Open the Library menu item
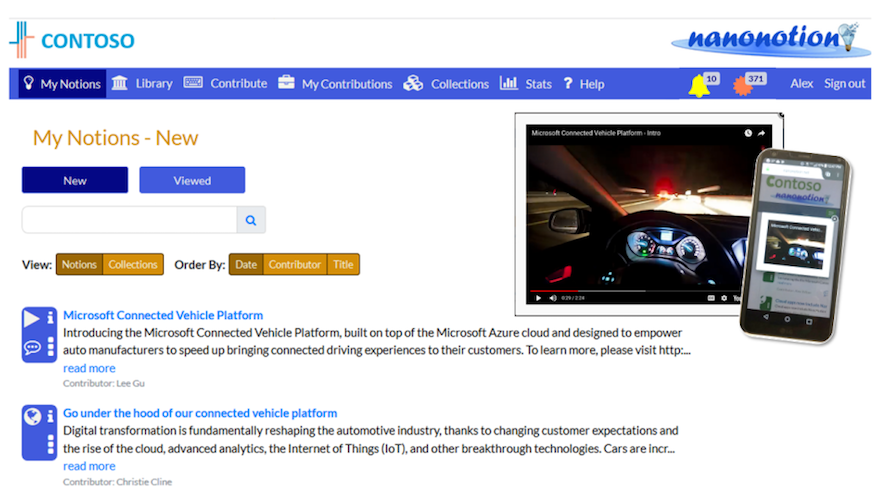This screenshot has width=890, height=500. [142, 84]
